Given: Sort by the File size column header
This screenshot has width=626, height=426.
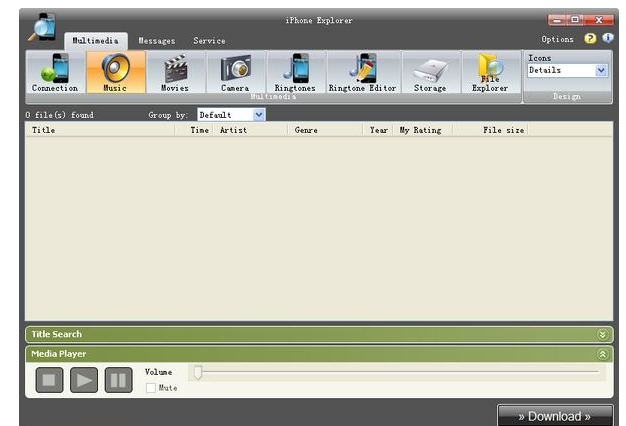Looking at the screenshot, I should 491,130.
